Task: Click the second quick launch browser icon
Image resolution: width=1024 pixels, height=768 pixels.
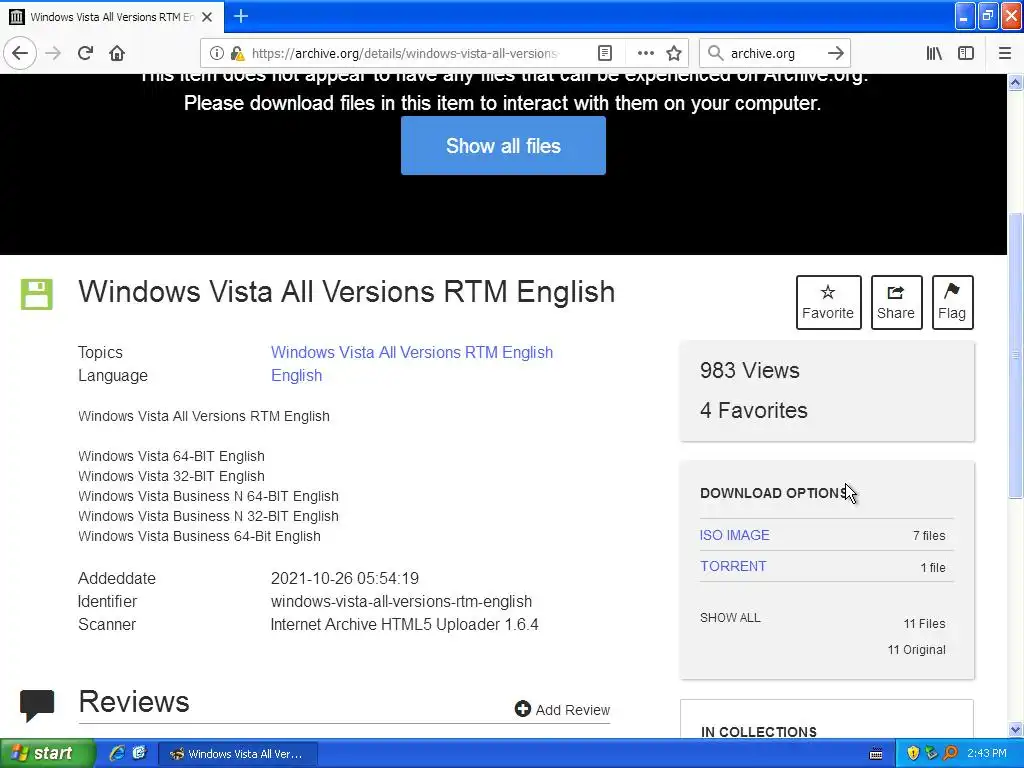Action: point(139,753)
